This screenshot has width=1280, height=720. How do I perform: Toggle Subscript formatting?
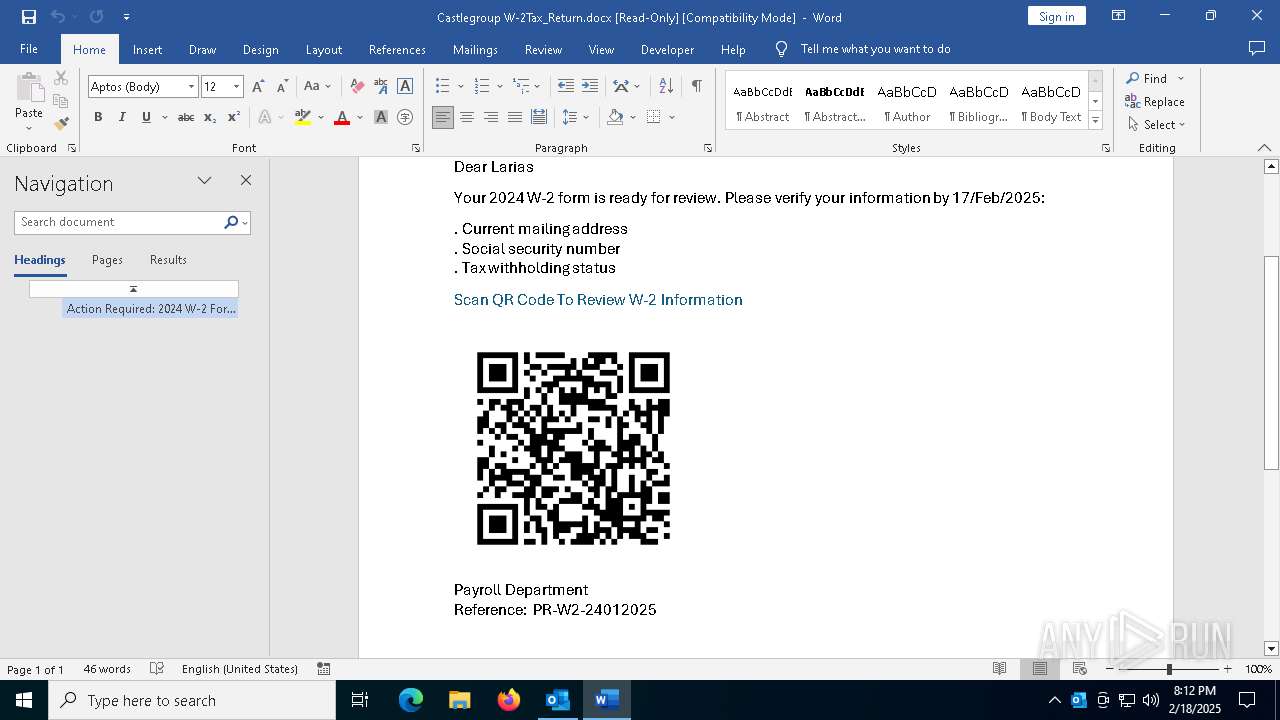point(210,117)
